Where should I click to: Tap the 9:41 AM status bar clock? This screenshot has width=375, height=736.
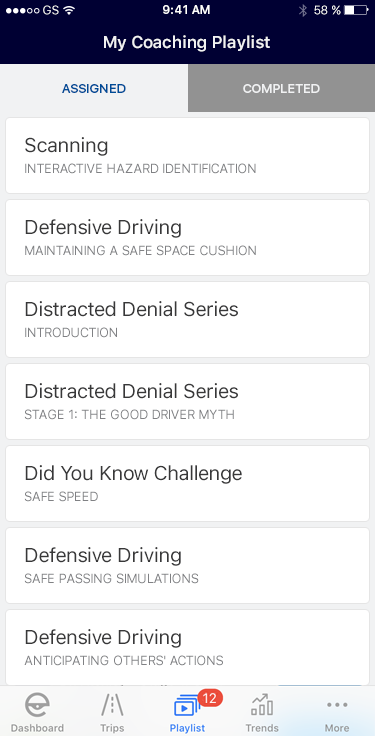[186, 10]
